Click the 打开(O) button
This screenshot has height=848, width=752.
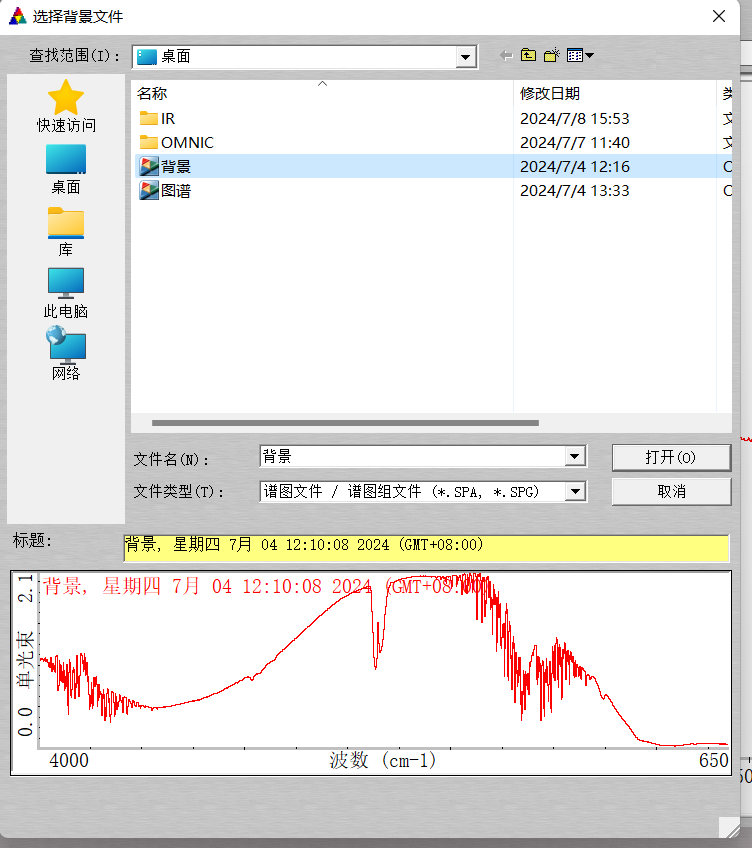click(670, 457)
